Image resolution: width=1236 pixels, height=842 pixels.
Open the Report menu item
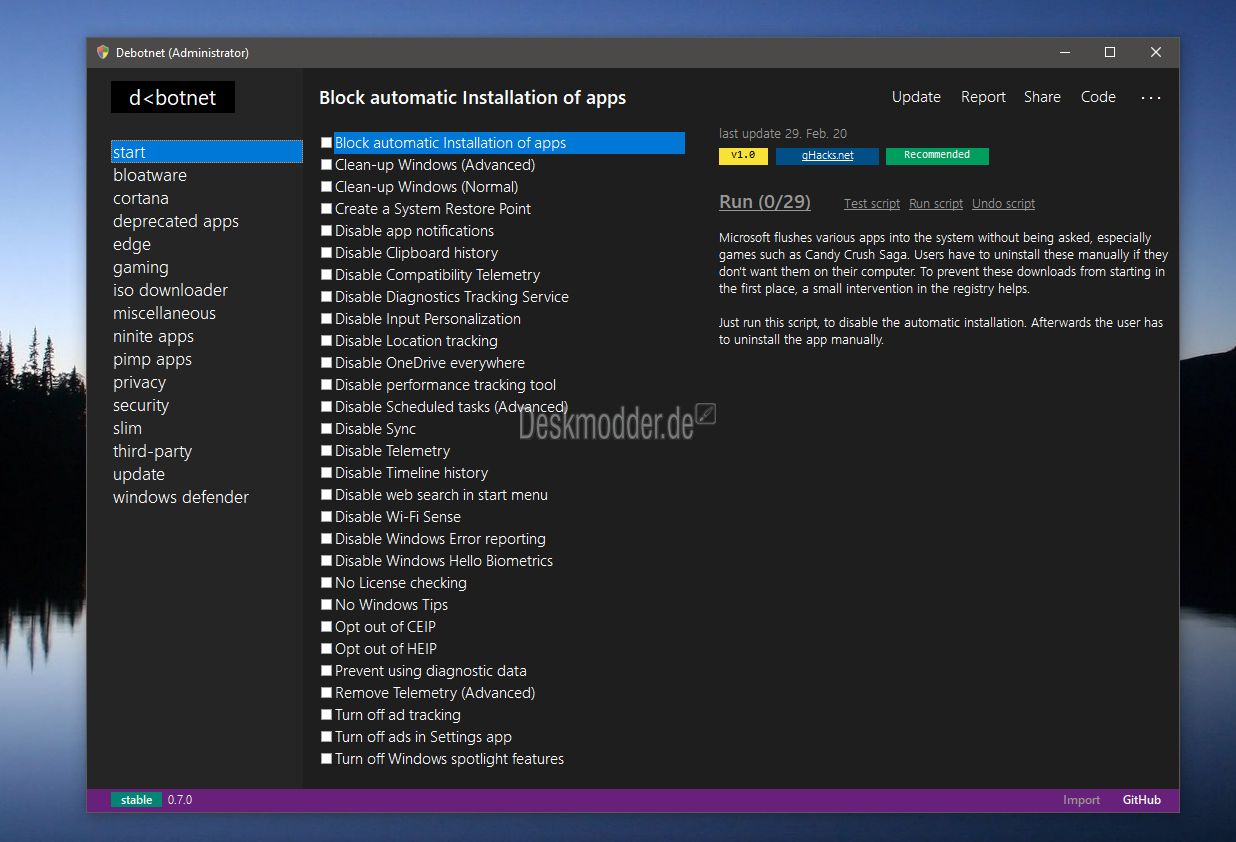tap(983, 97)
